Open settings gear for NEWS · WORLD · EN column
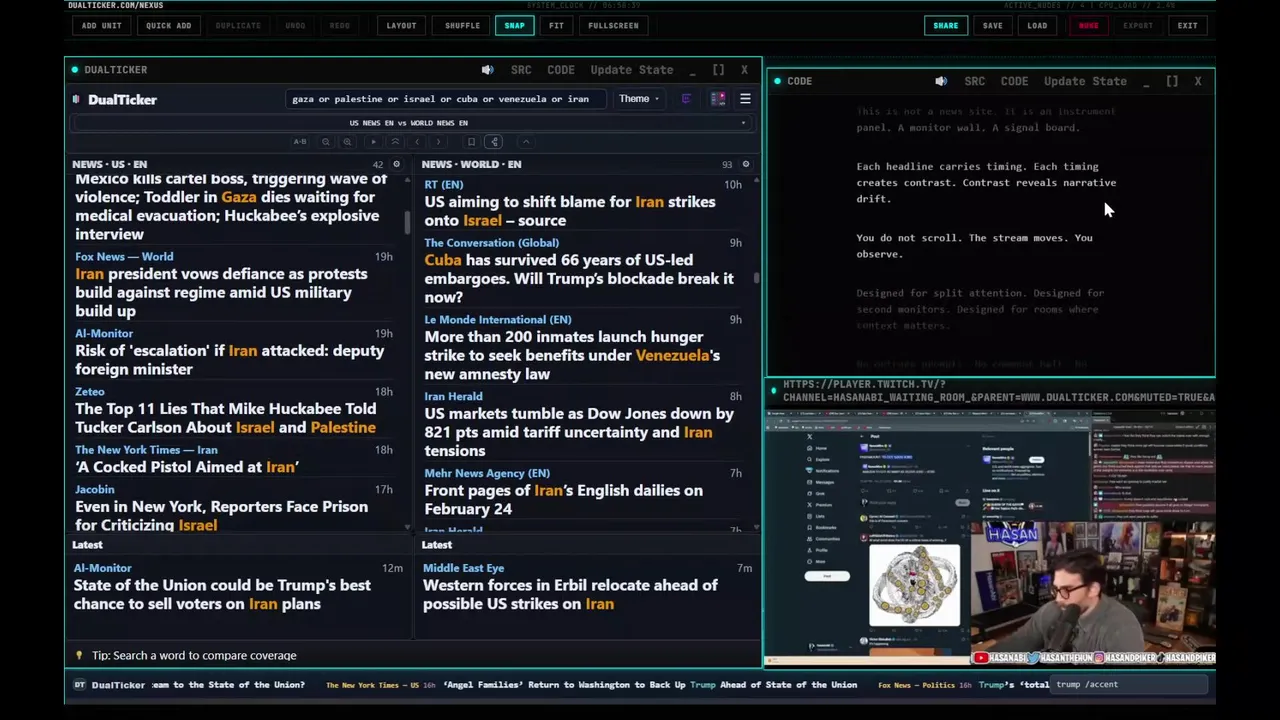1280x720 pixels. tap(745, 164)
